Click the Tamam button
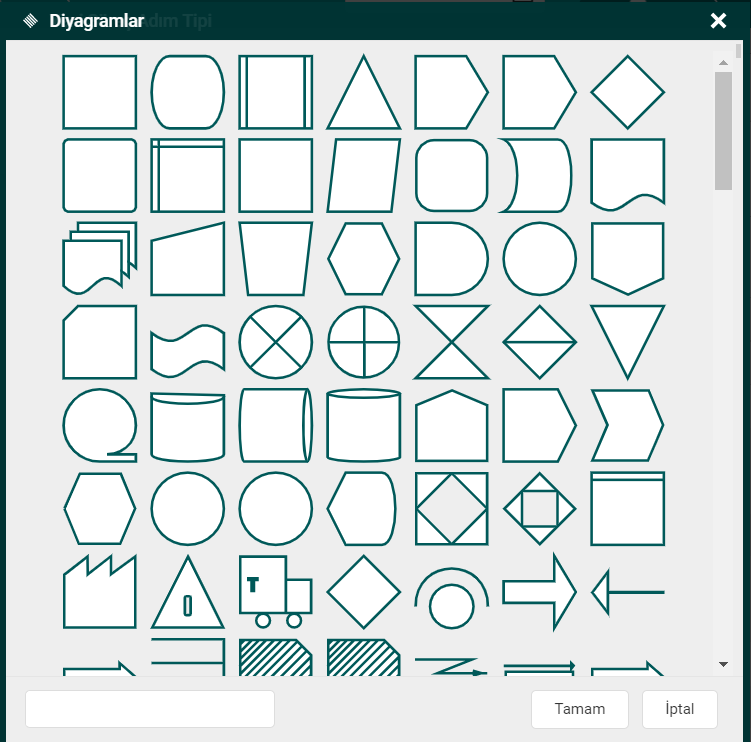 pyautogui.click(x=580, y=709)
